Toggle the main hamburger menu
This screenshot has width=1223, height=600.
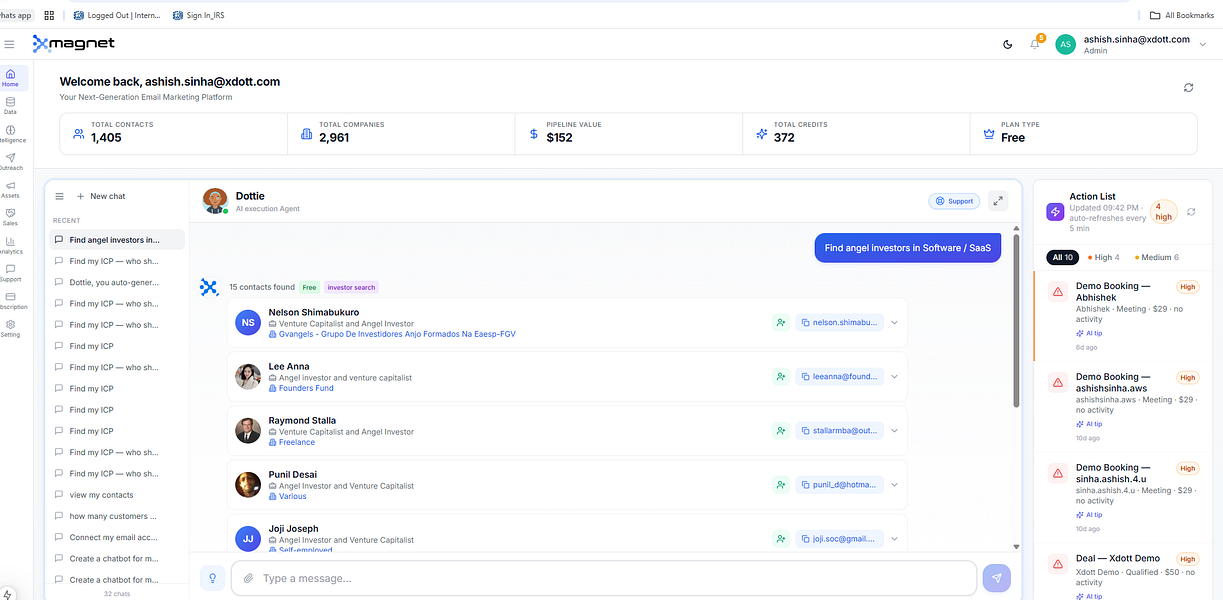coord(10,44)
